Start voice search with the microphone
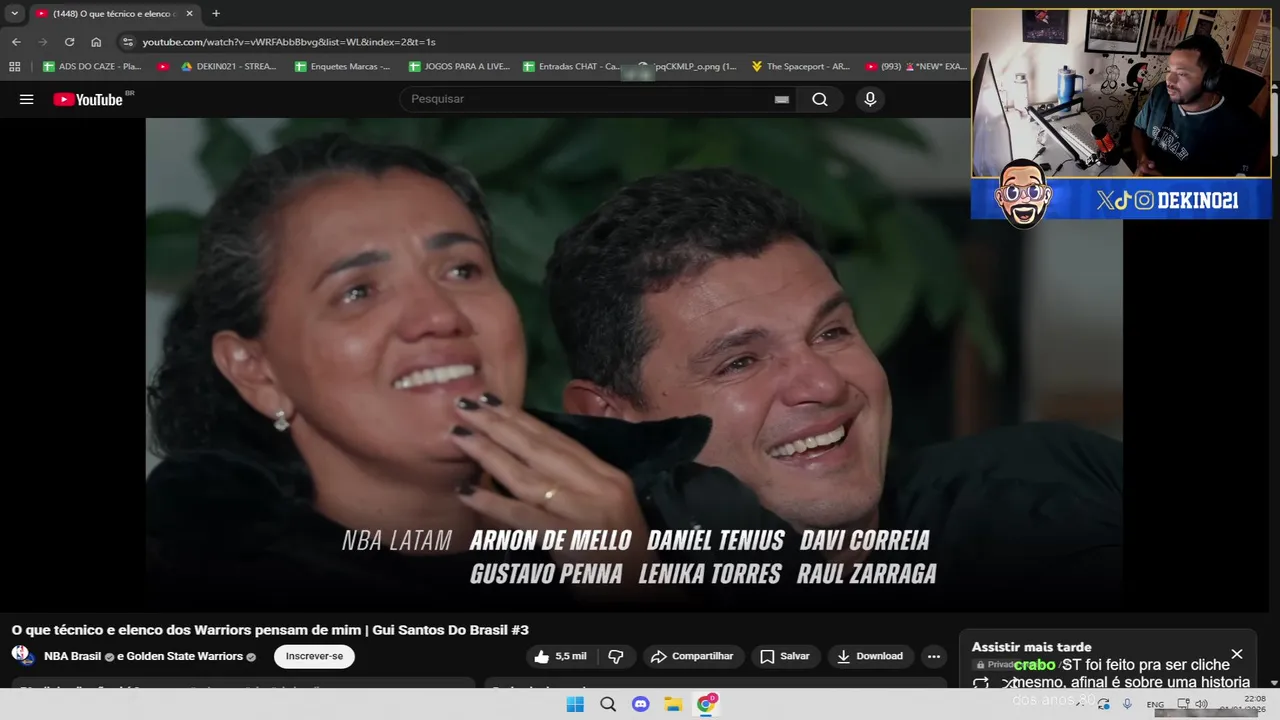Image resolution: width=1280 pixels, height=720 pixels. [x=870, y=99]
